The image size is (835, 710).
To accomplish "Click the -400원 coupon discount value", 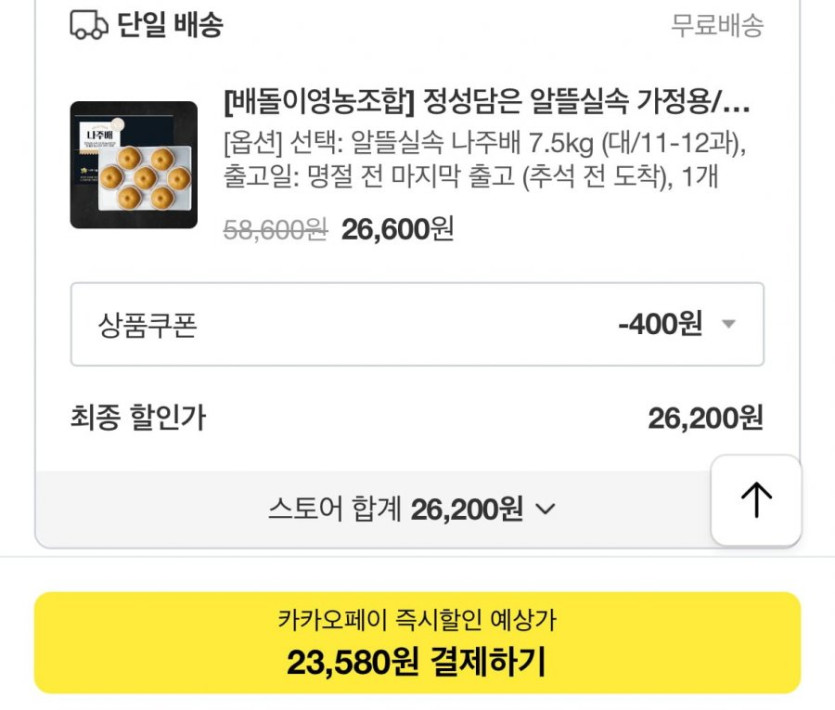I will point(660,324).
